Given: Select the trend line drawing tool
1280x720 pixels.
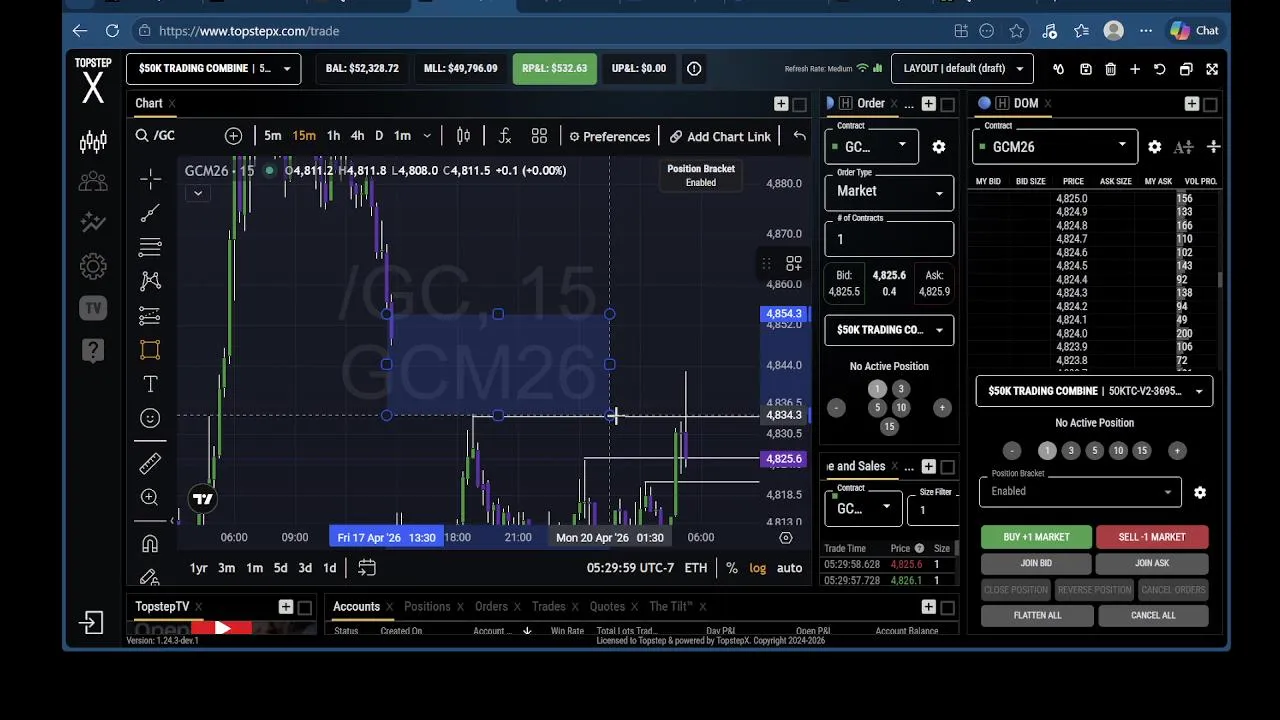Looking at the screenshot, I should pyautogui.click(x=150, y=213).
